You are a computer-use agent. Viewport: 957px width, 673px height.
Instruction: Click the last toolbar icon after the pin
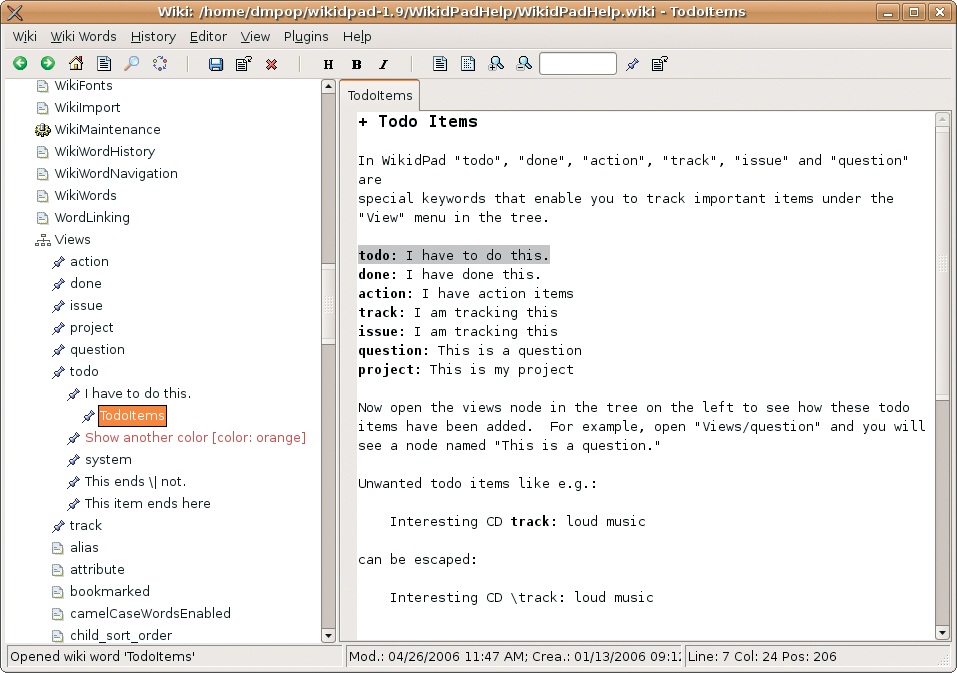click(660, 63)
